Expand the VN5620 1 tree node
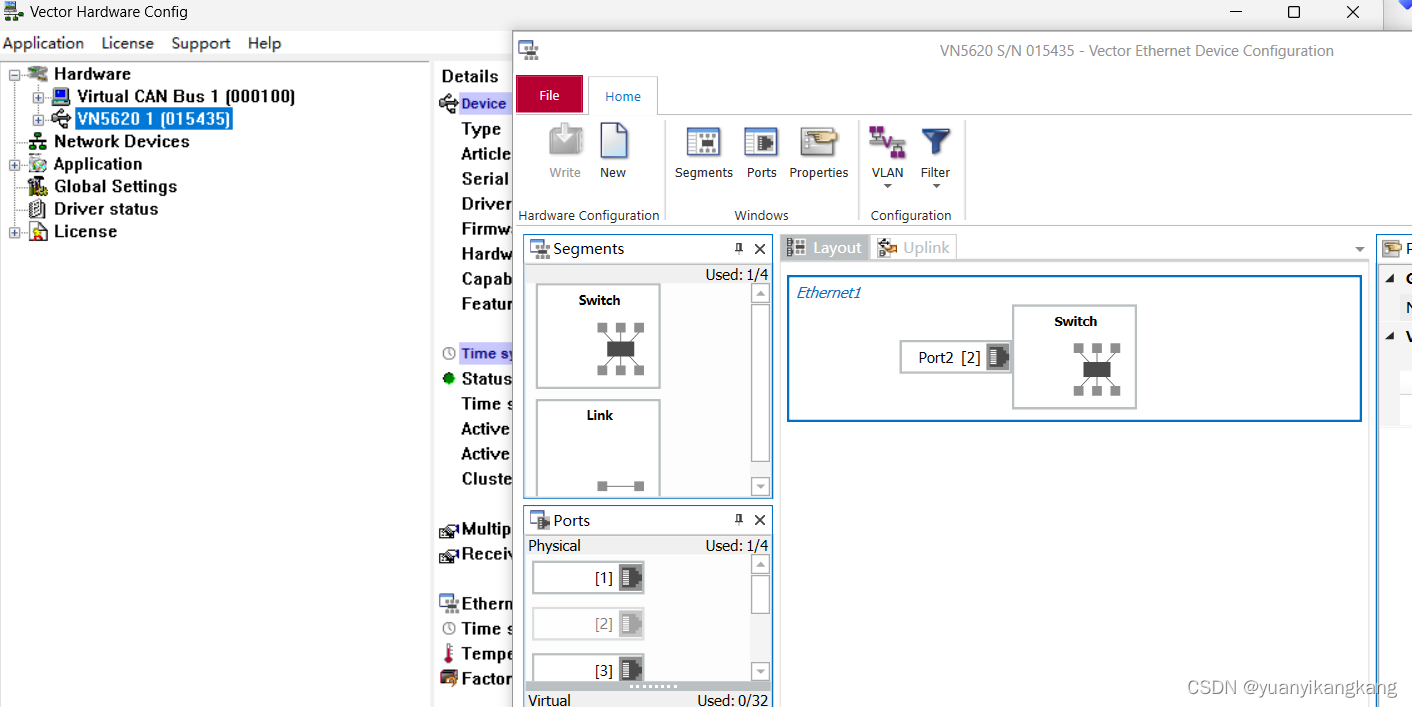Image resolution: width=1412 pixels, height=707 pixels. [38, 120]
